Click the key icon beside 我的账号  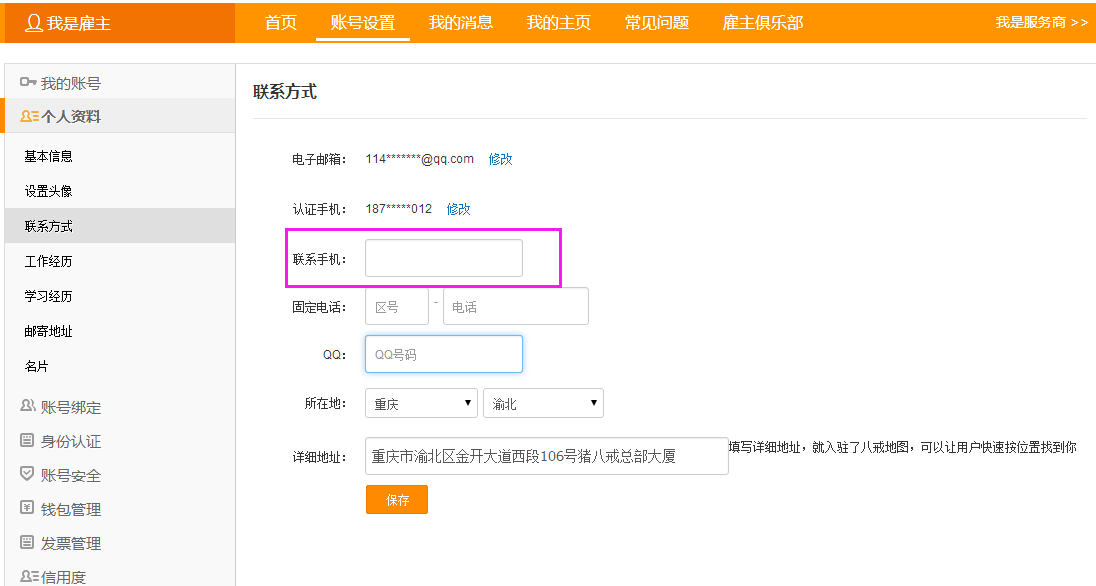[28, 83]
